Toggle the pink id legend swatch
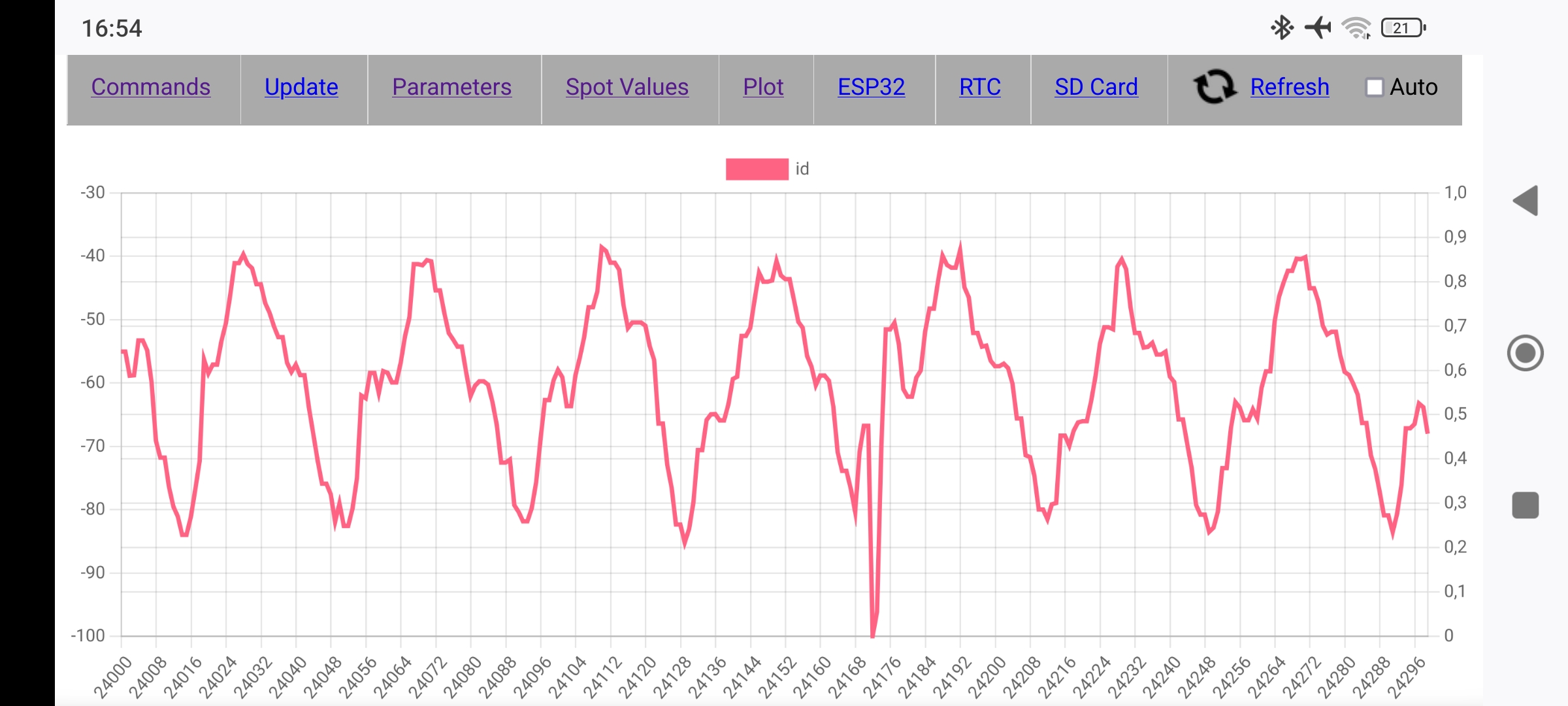Image resolution: width=1568 pixels, height=706 pixels. point(757,169)
